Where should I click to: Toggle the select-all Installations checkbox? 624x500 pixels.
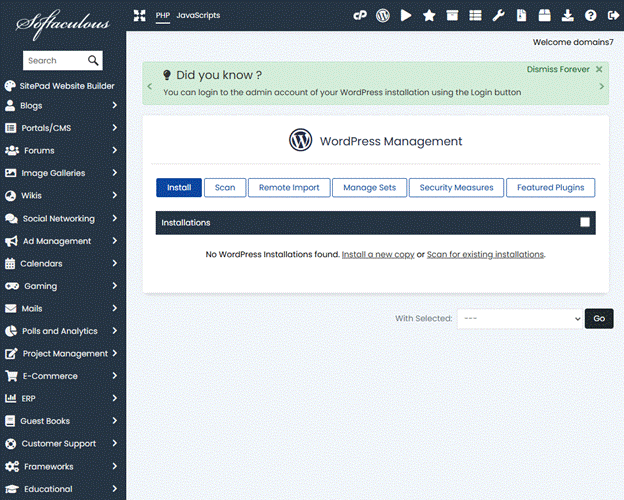(585, 222)
